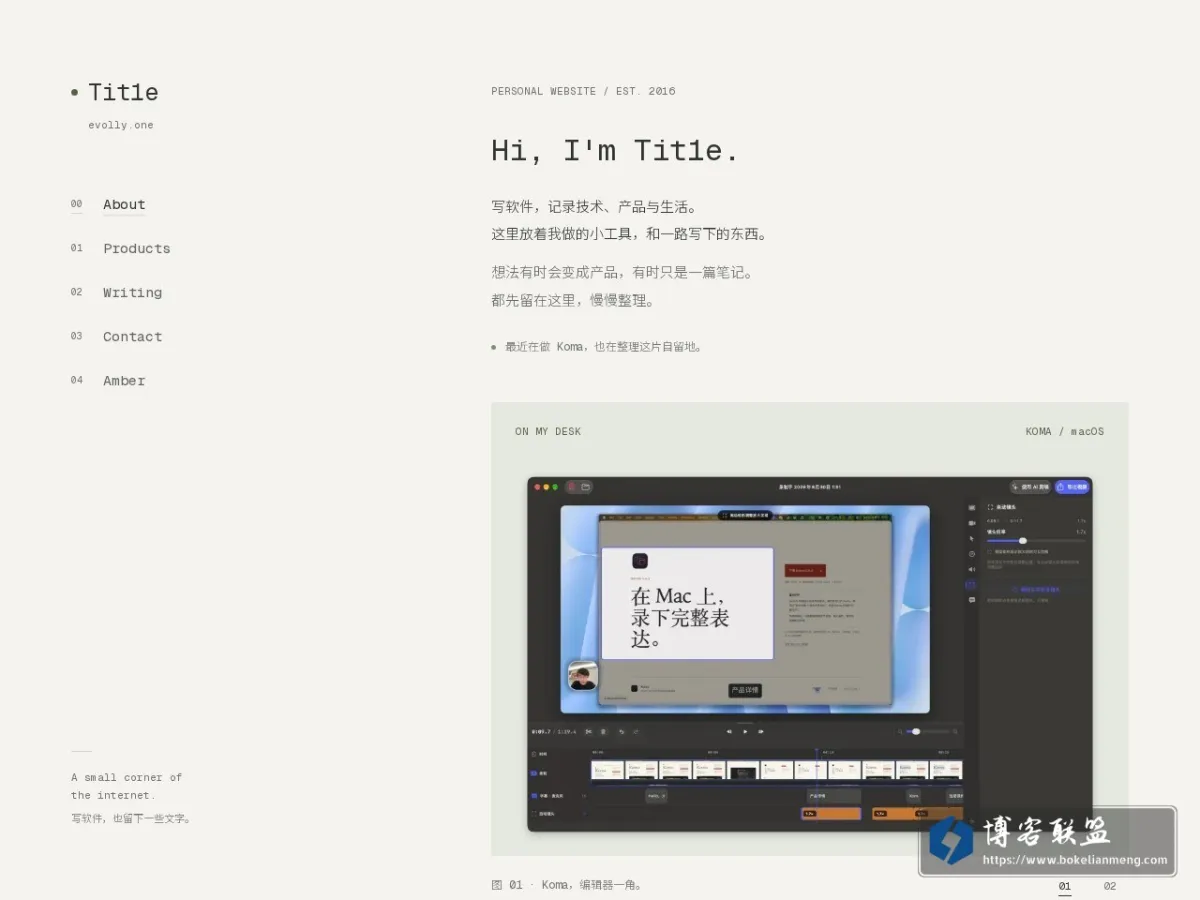Screen dimensions: 1200x900
Task: Click the webcam face thumbnail in Koma's preview
Action: pyautogui.click(x=583, y=676)
